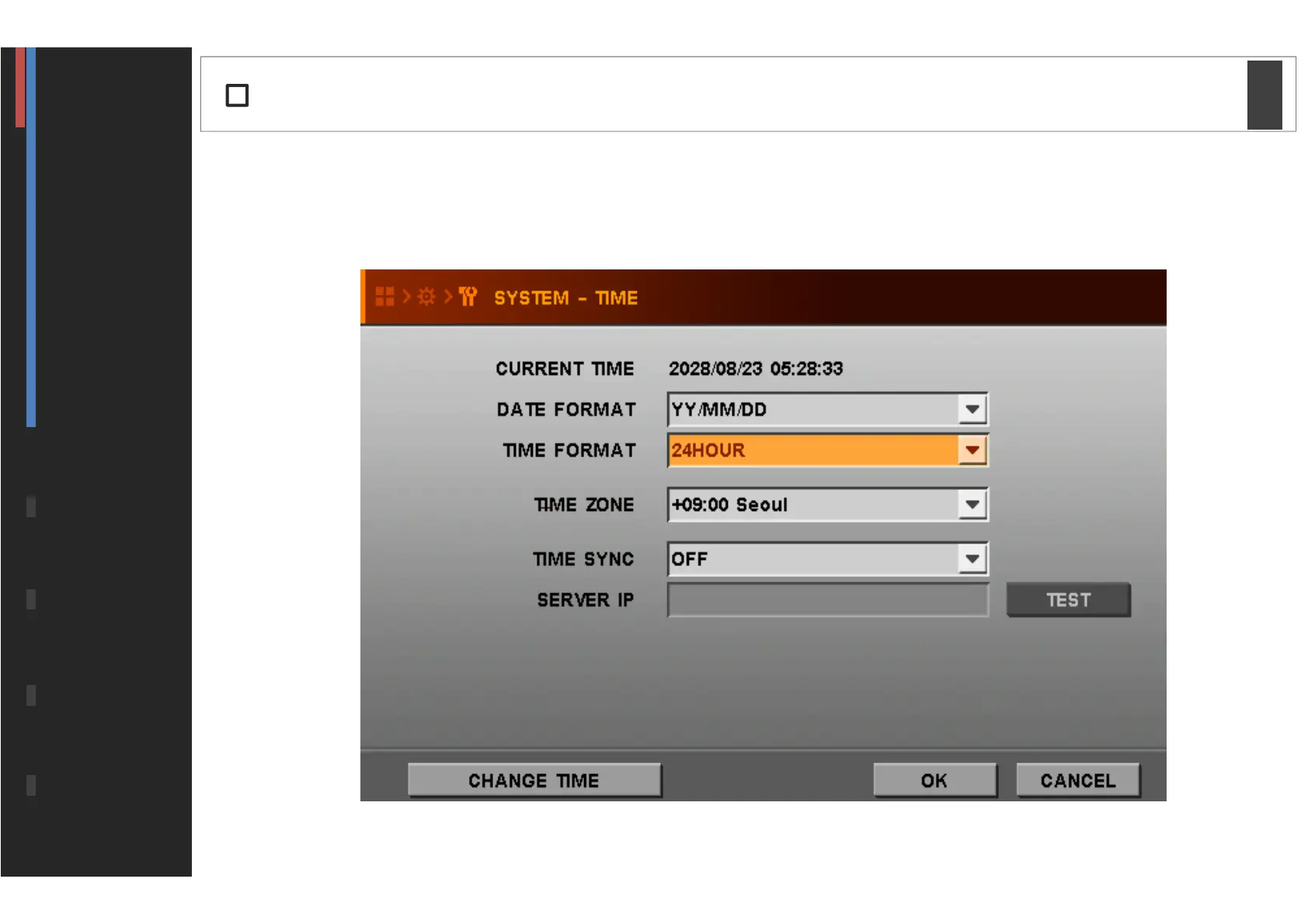1308x924 pixels.
Task: Click the SERVER IP input field
Action: [x=827, y=600]
